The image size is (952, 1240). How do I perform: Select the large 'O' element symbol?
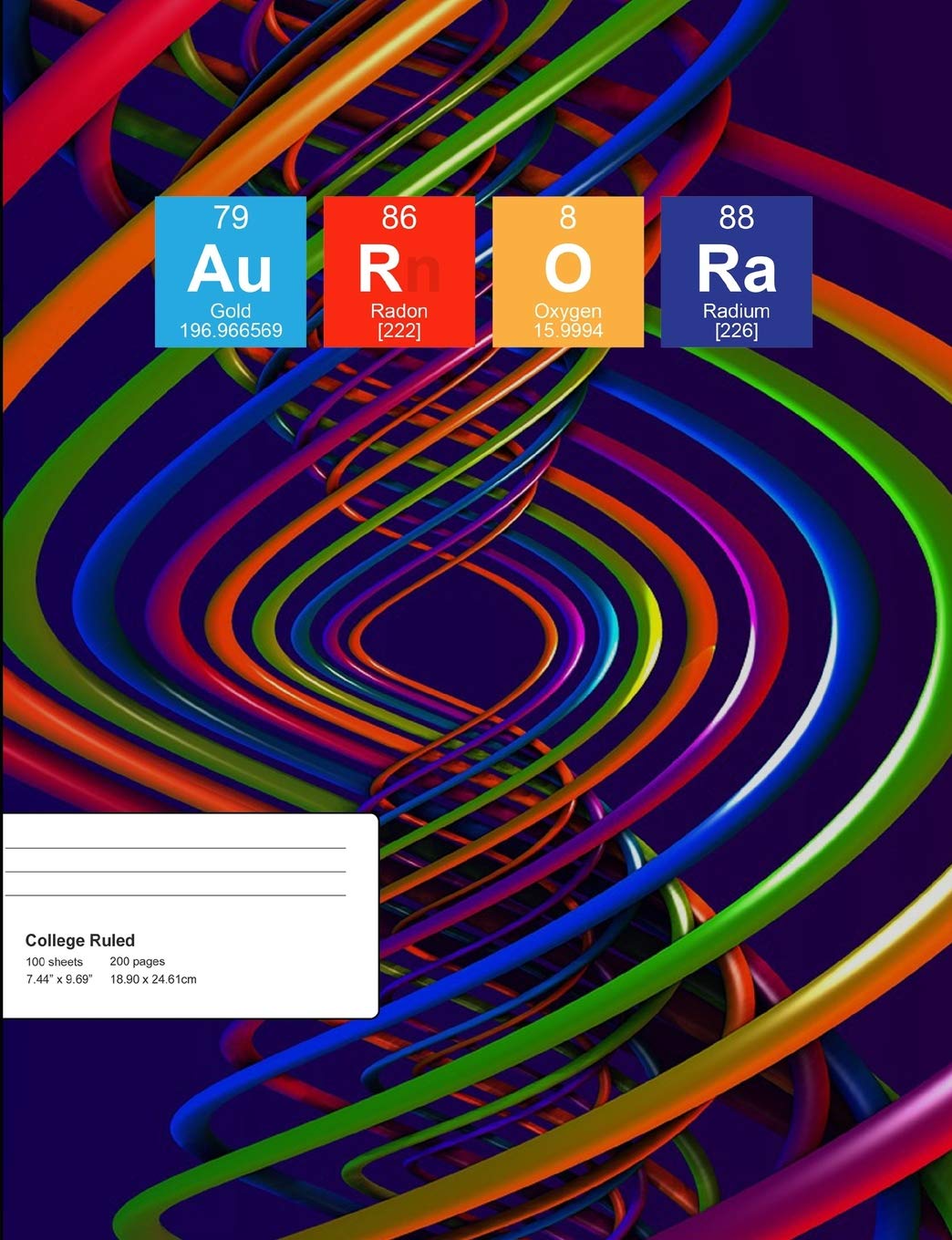click(x=568, y=270)
